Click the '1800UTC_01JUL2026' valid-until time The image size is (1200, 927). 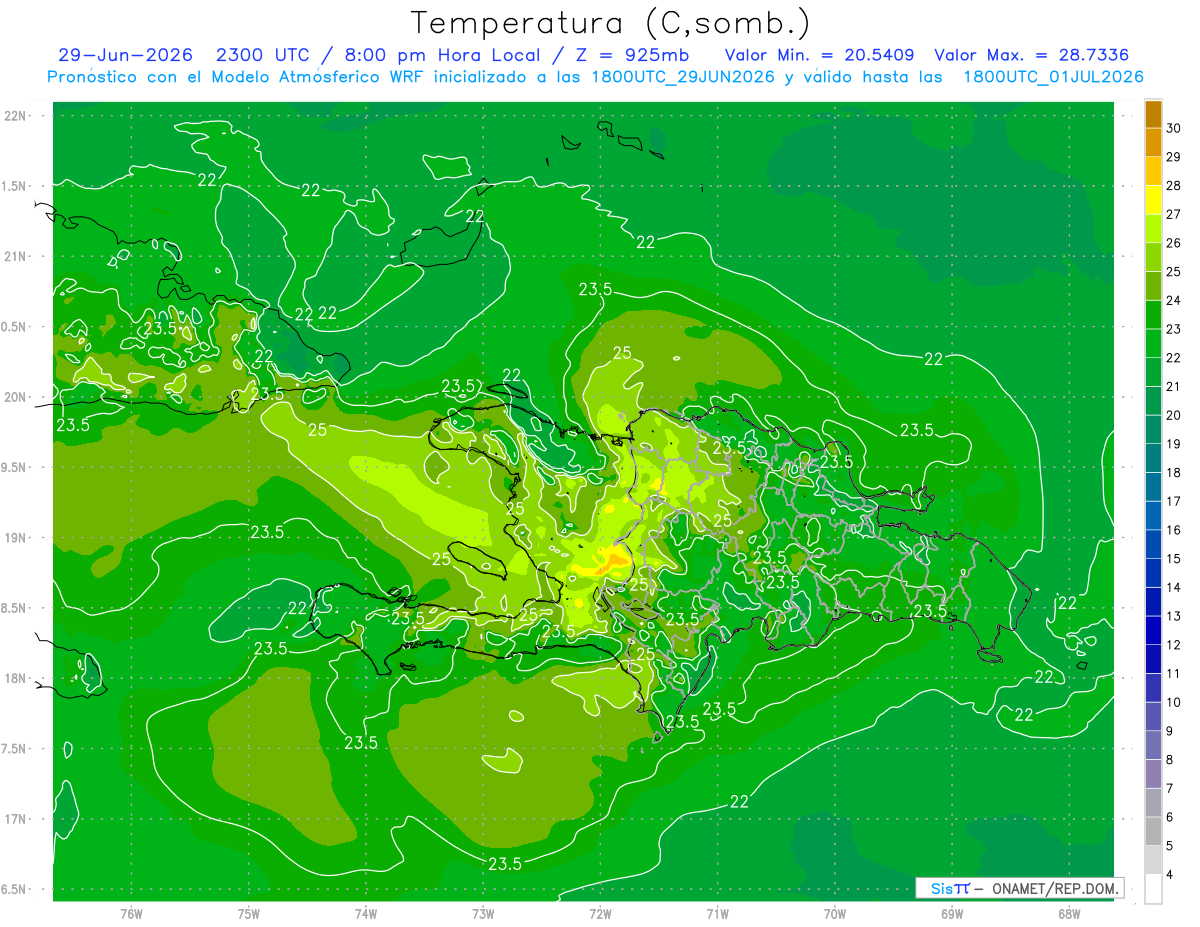pyautogui.click(x=1054, y=77)
